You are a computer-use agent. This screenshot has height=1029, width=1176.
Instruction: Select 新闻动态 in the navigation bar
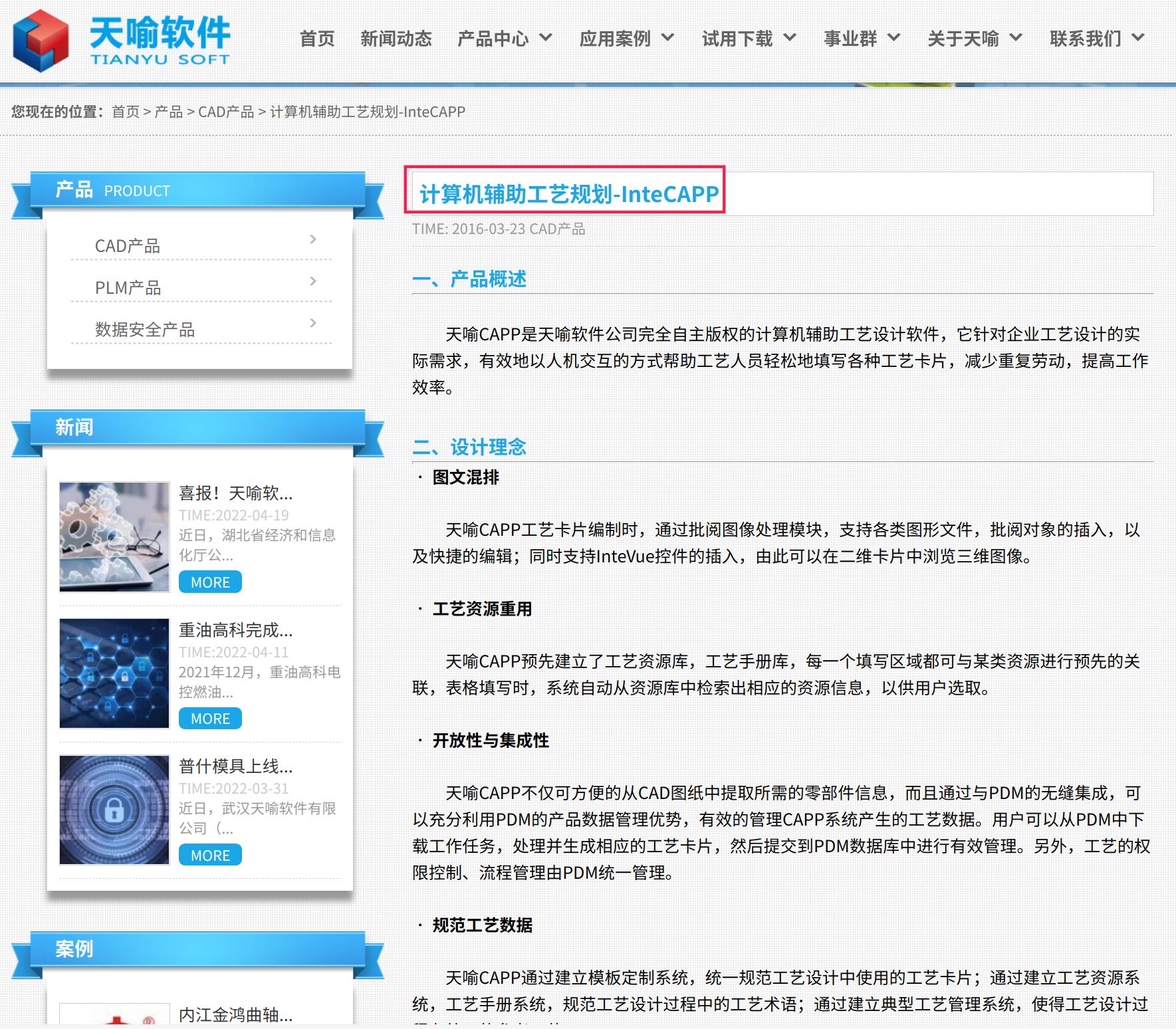(396, 39)
